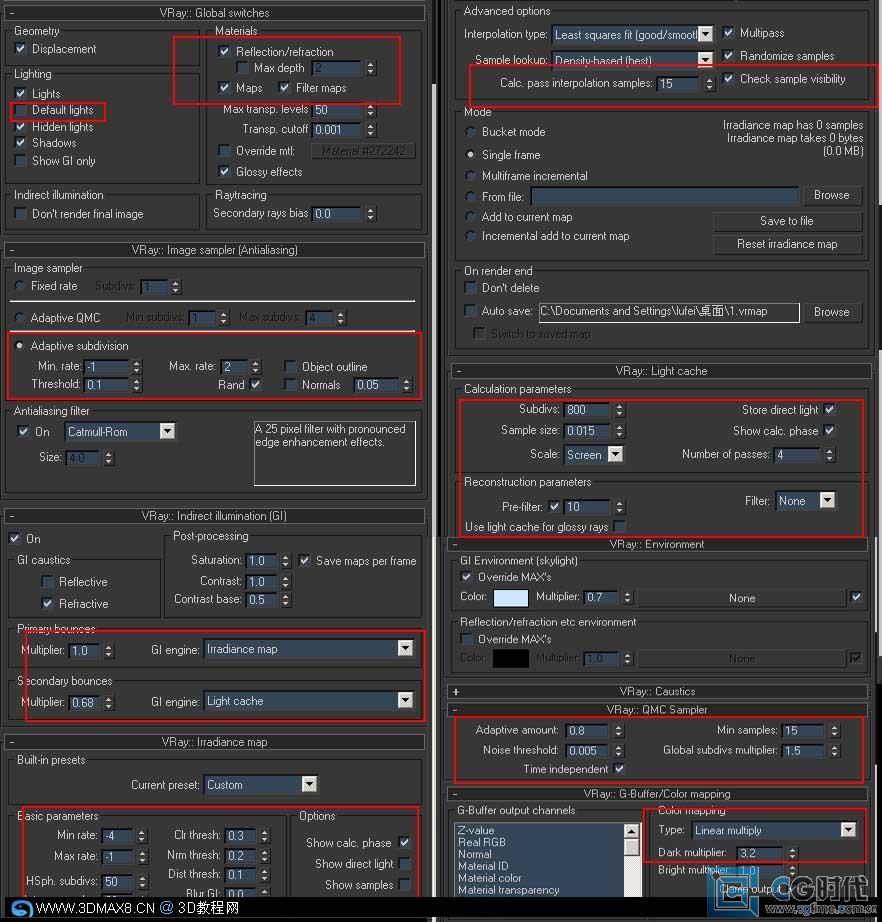
Task: Click the Override material button
Action: pyautogui.click(x=363, y=151)
